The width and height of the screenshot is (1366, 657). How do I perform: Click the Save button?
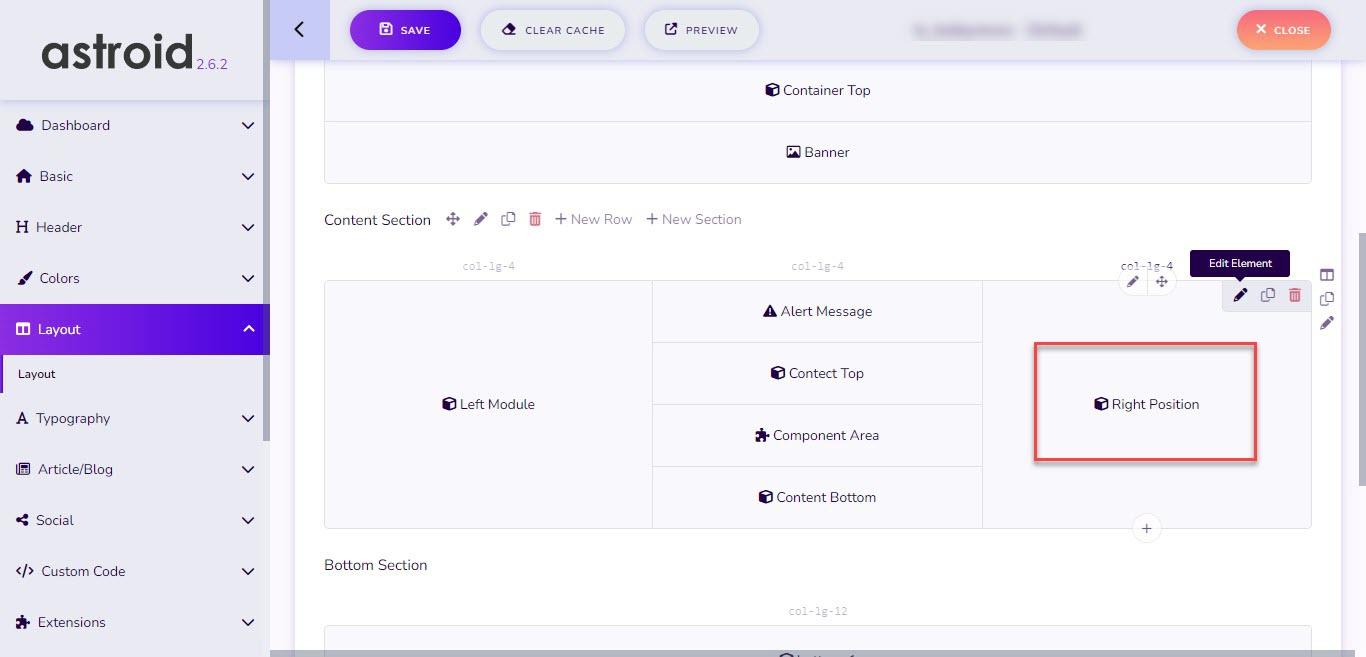tap(405, 30)
